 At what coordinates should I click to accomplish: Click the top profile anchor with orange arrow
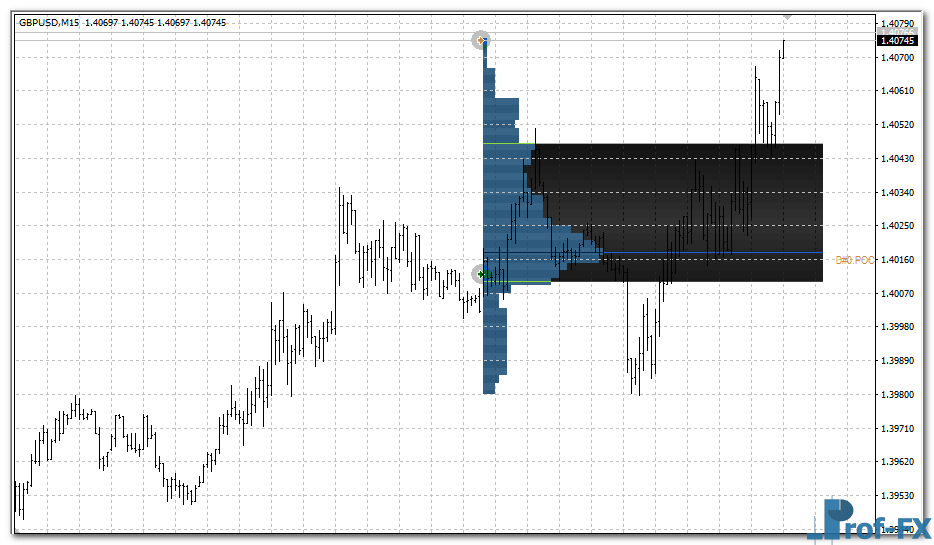pyautogui.click(x=482, y=40)
